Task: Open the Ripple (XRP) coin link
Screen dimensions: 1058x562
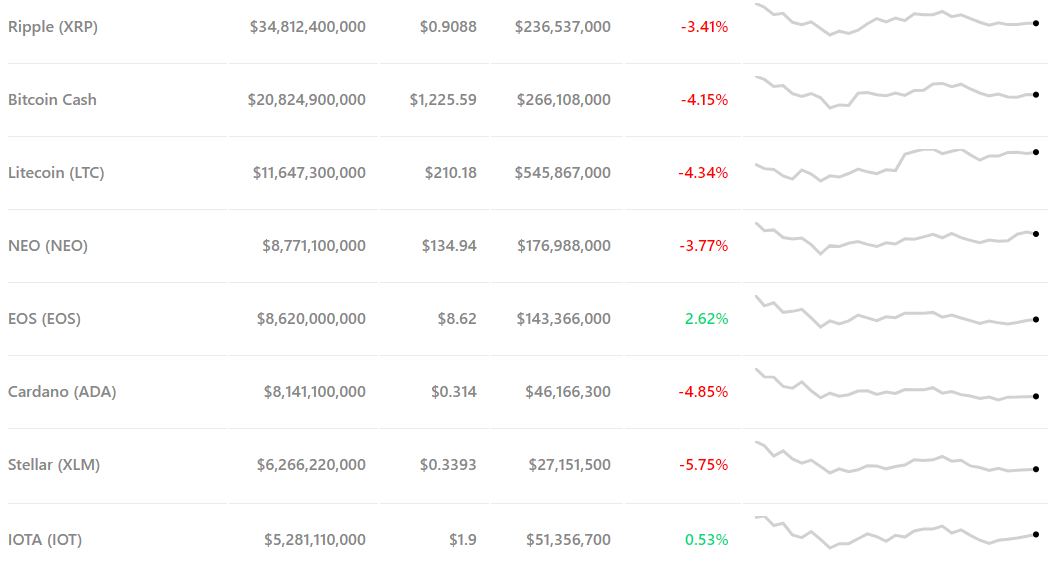Action: click(53, 27)
